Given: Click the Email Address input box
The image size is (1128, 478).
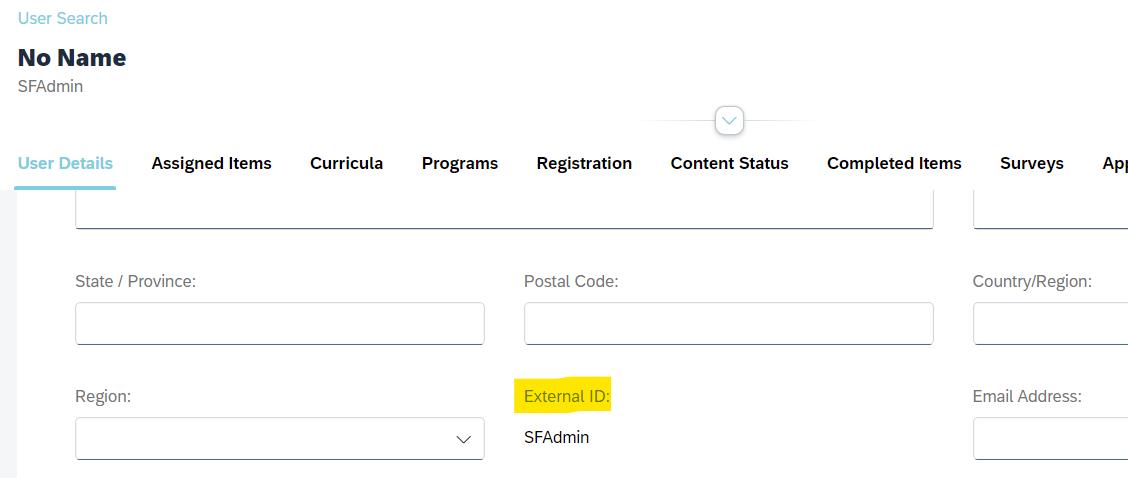Looking at the screenshot, I should click(x=1050, y=438).
